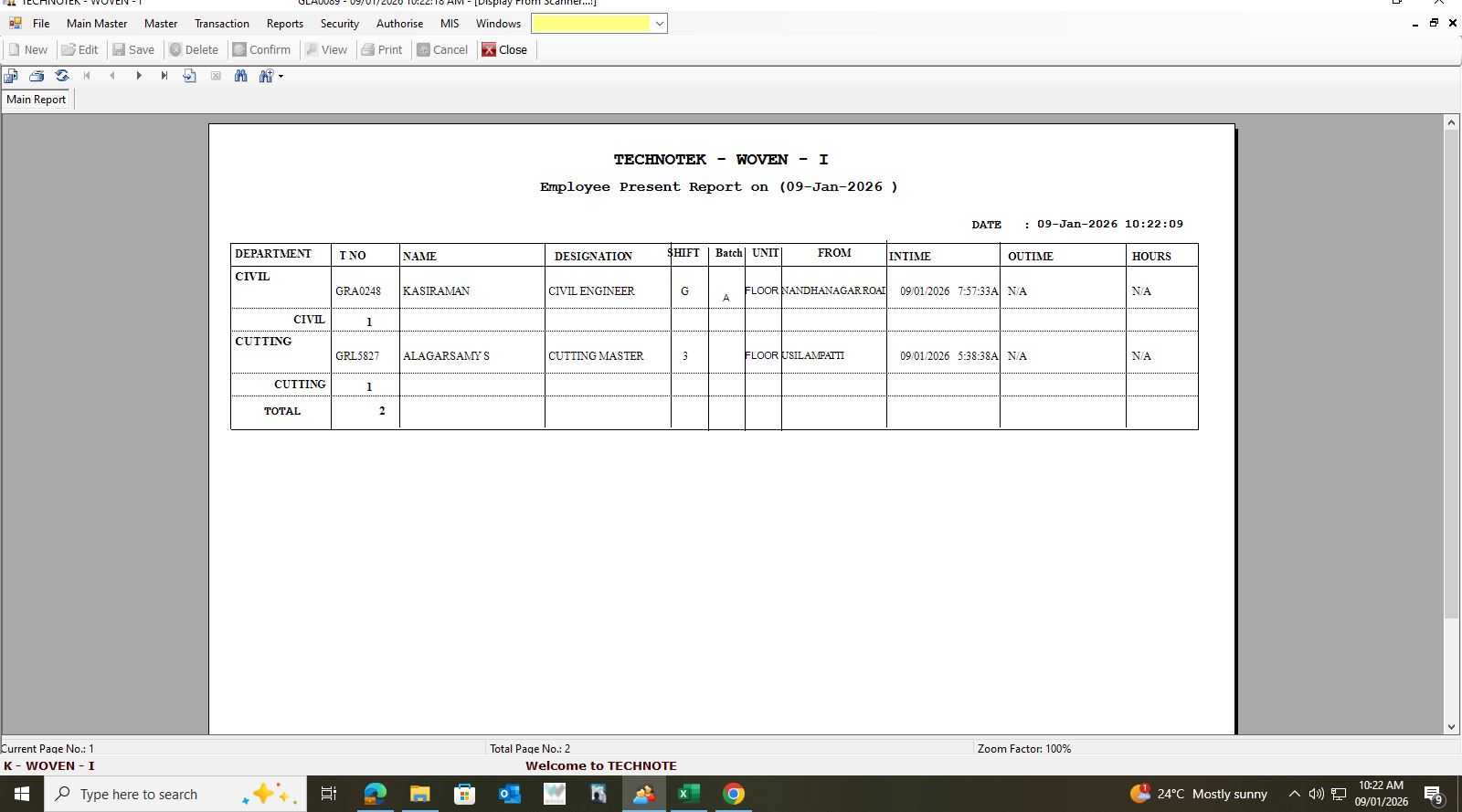Open the Reports menu
The width and height of the screenshot is (1462, 812).
click(x=284, y=24)
